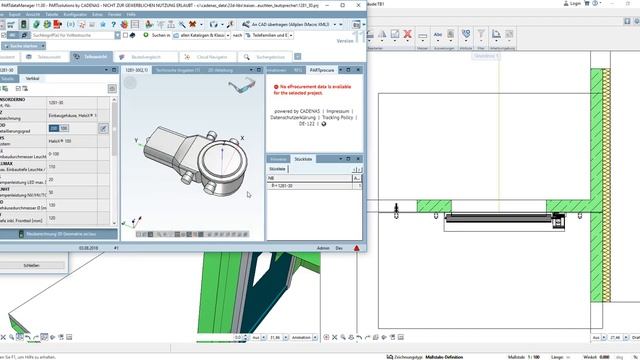Switch to the Cloud Navigator tab
Viewport: 640px width, 360px height.
click(x=207, y=57)
